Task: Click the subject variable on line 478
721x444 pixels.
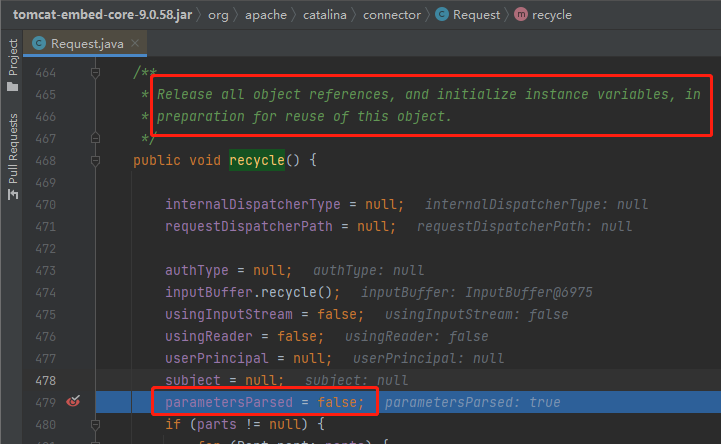Action: (193, 380)
